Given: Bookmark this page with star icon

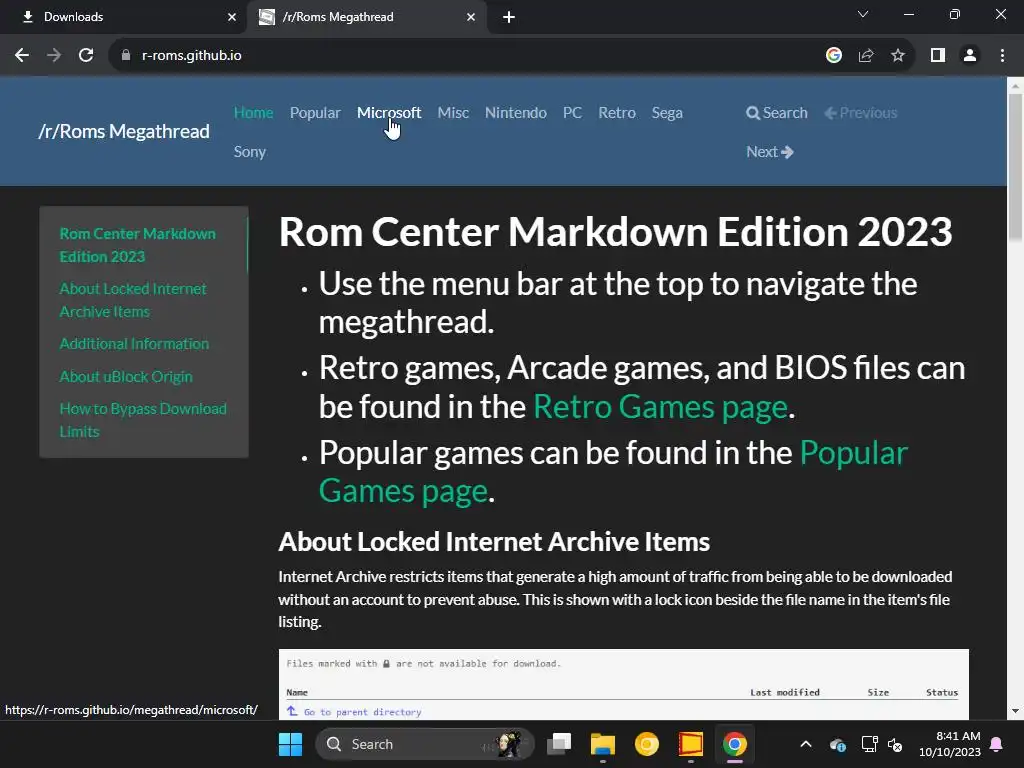Looking at the screenshot, I should tap(898, 56).
